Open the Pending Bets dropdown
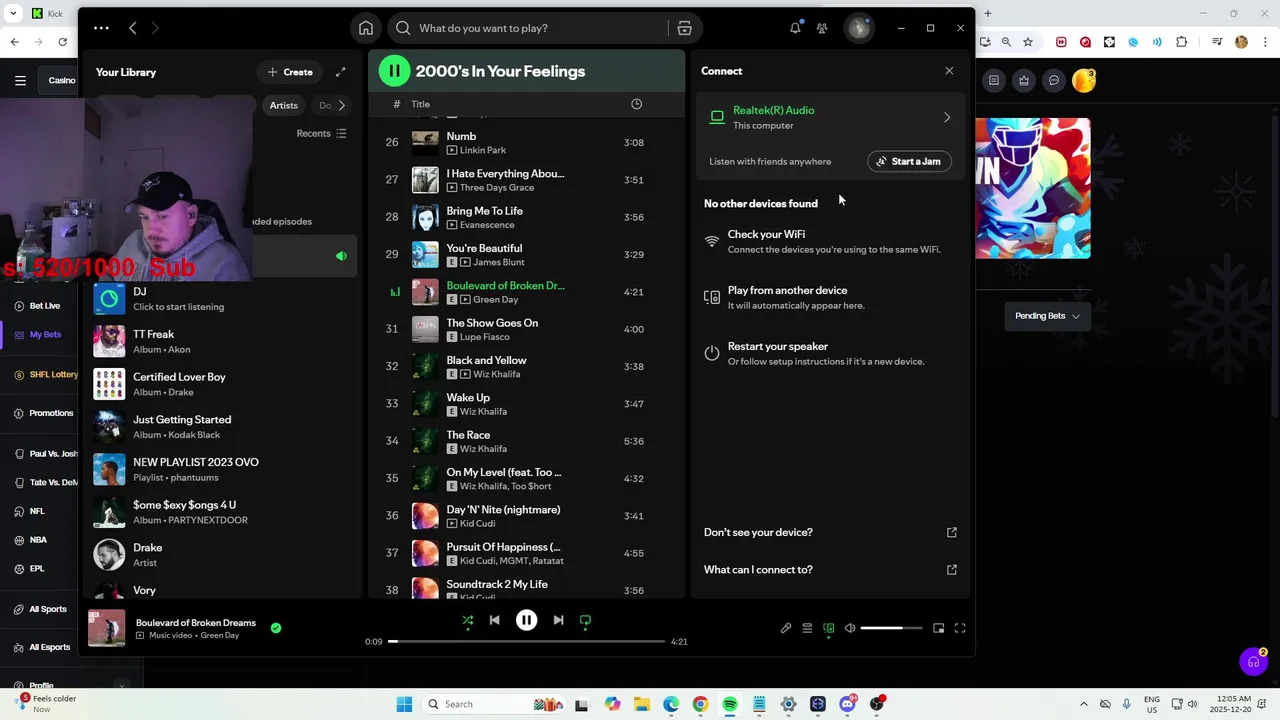The height and width of the screenshot is (720, 1280). [1046, 316]
